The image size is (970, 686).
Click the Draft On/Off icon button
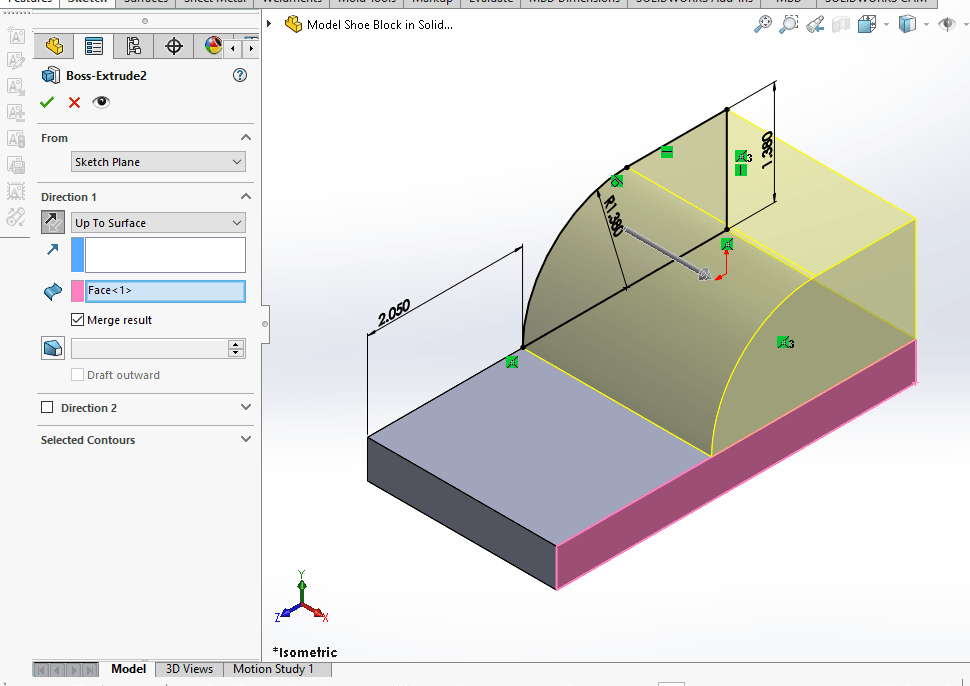pos(53,348)
